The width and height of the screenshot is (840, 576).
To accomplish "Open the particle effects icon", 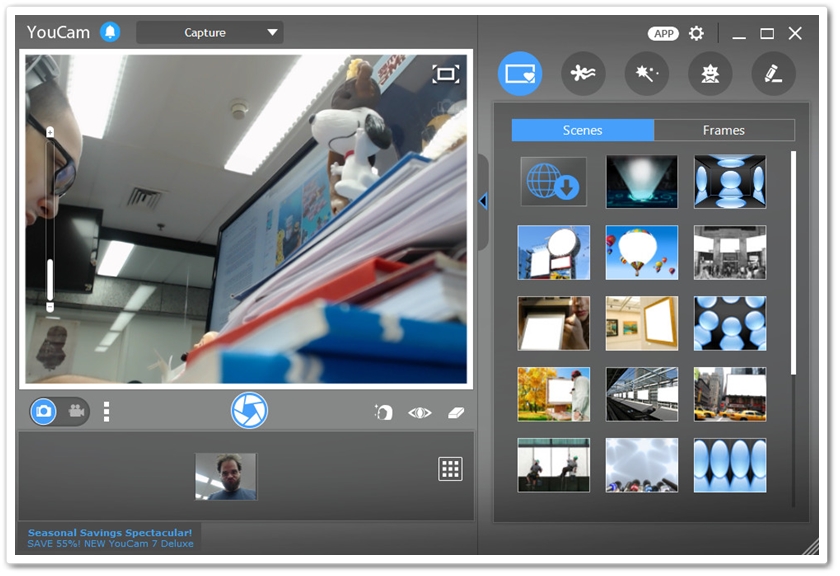I will pyautogui.click(x=583, y=73).
